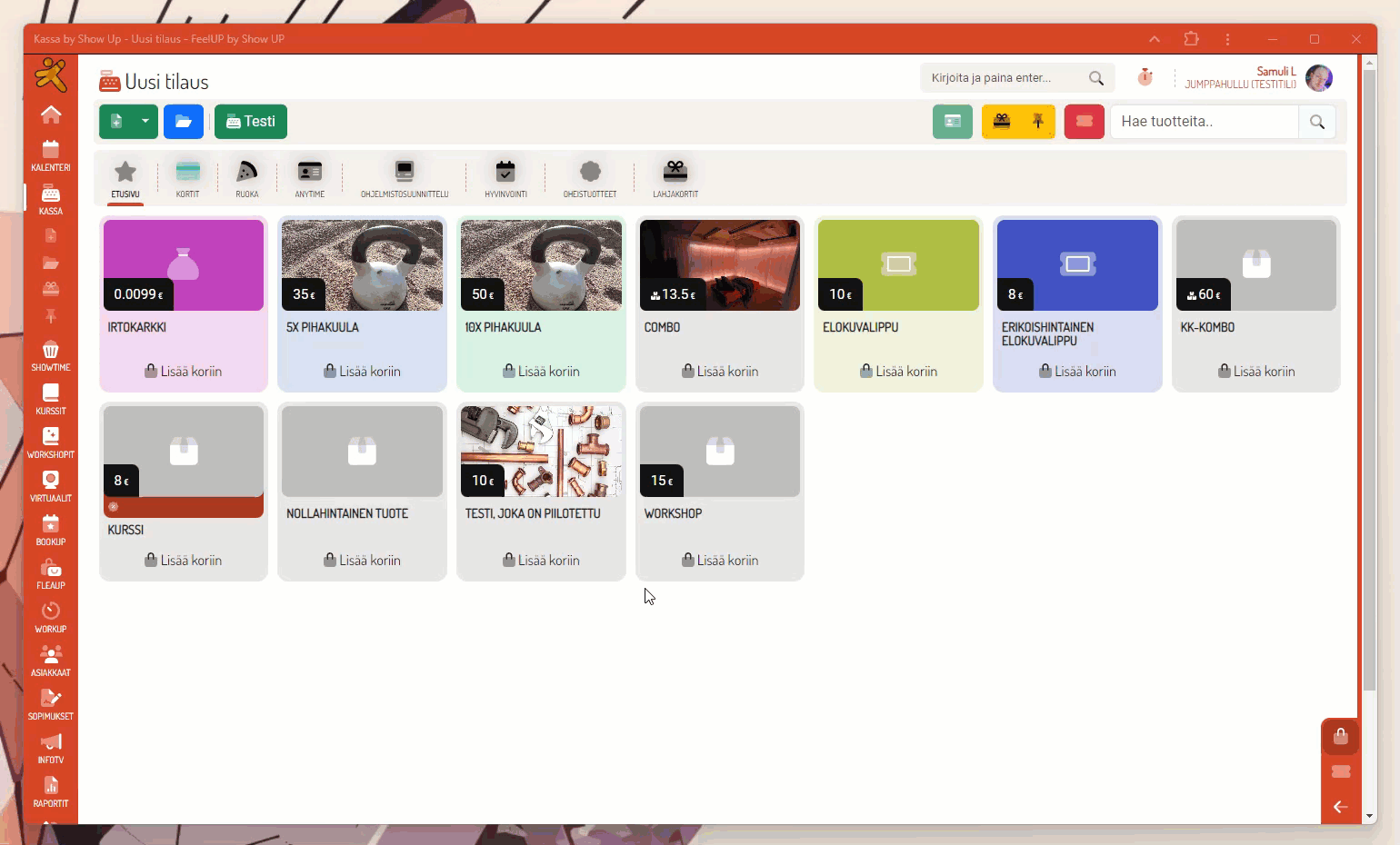Open the shopping cart panel icon
Image resolution: width=1400 pixels, height=845 pixels.
coord(1340,737)
